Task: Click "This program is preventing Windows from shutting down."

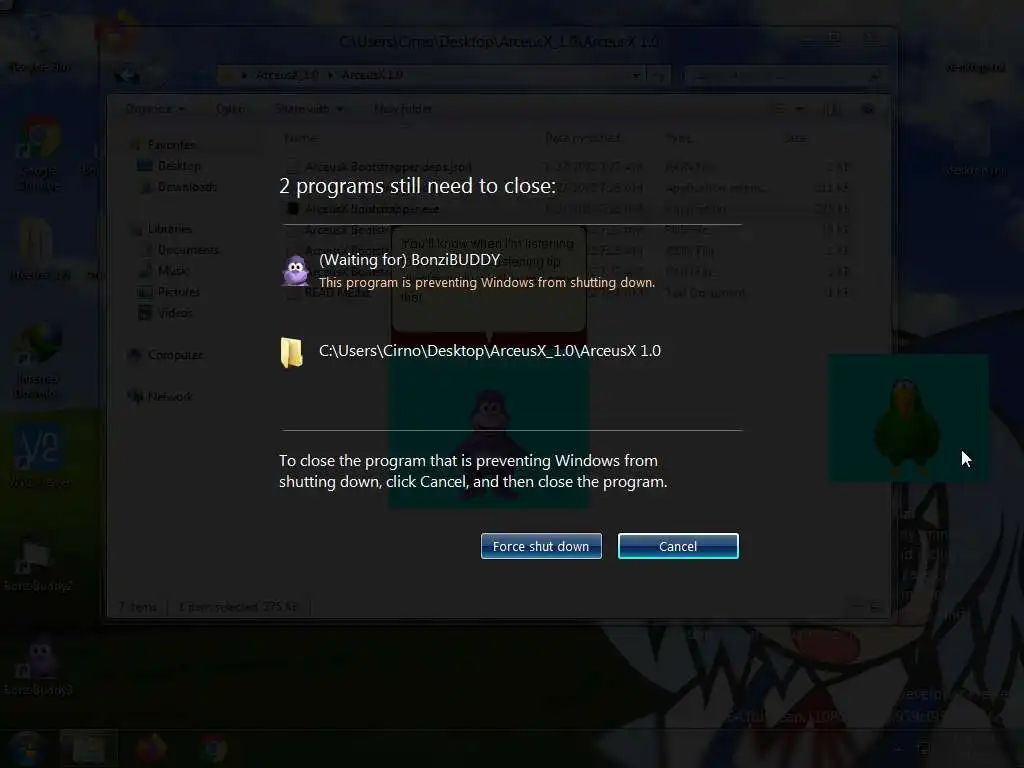Action: [x=487, y=283]
